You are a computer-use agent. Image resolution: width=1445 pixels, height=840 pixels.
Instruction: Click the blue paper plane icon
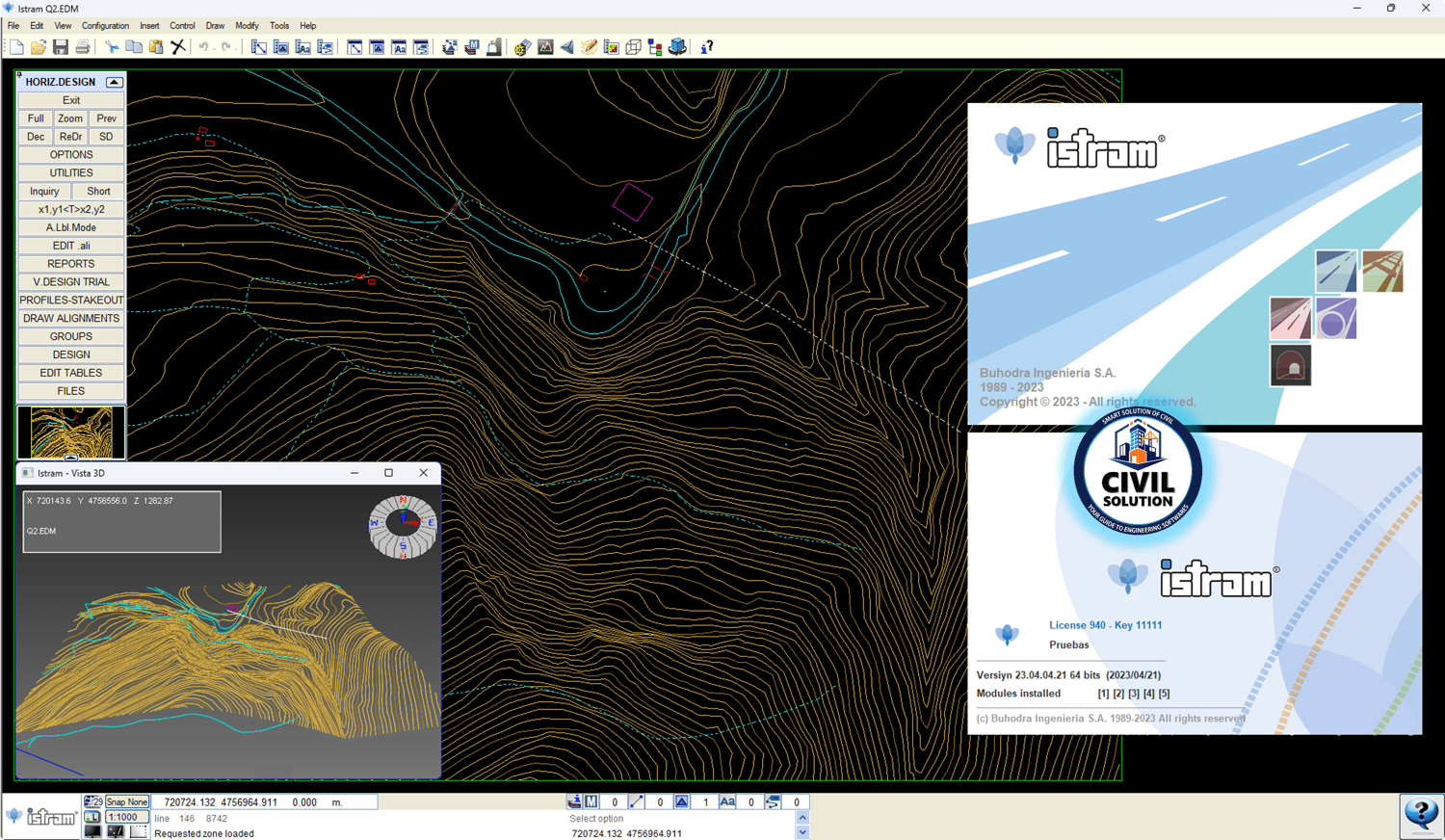pyautogui.click(x=567, y=47)
